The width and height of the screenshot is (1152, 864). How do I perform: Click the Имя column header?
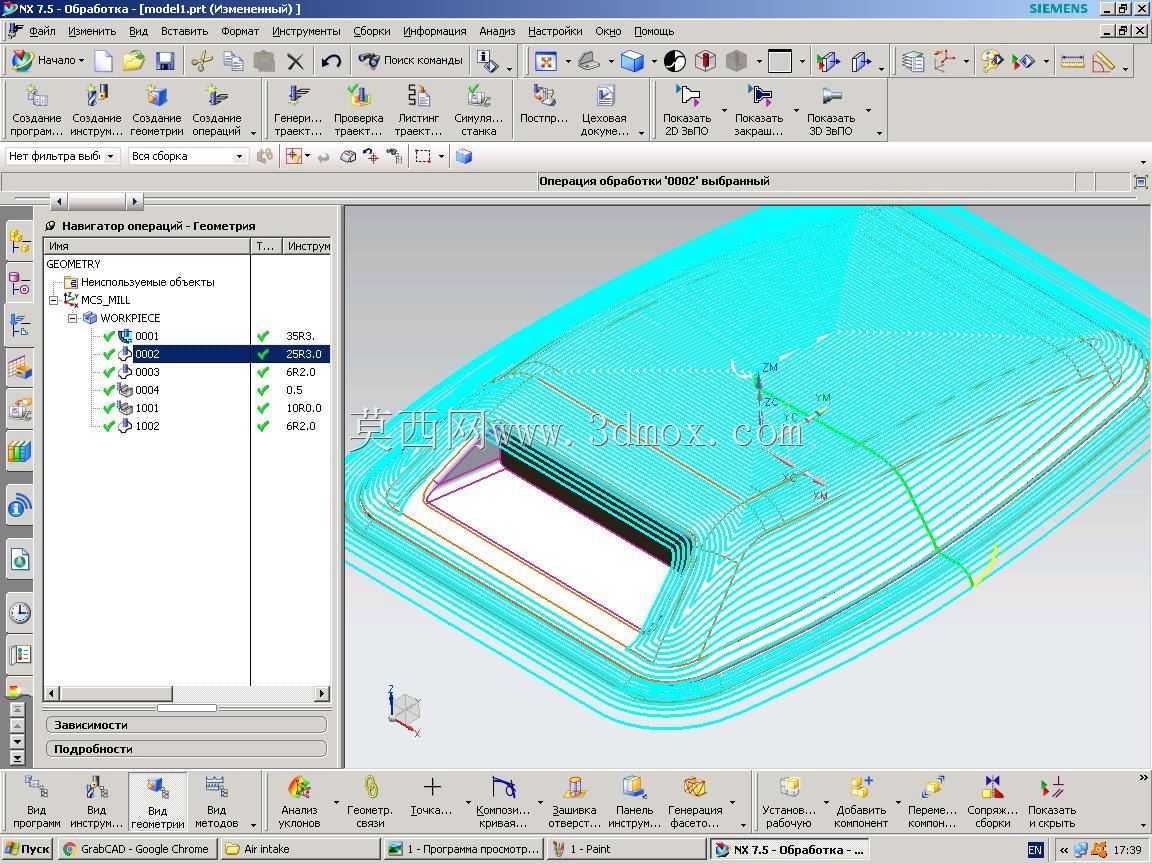(x=147, y=246)
